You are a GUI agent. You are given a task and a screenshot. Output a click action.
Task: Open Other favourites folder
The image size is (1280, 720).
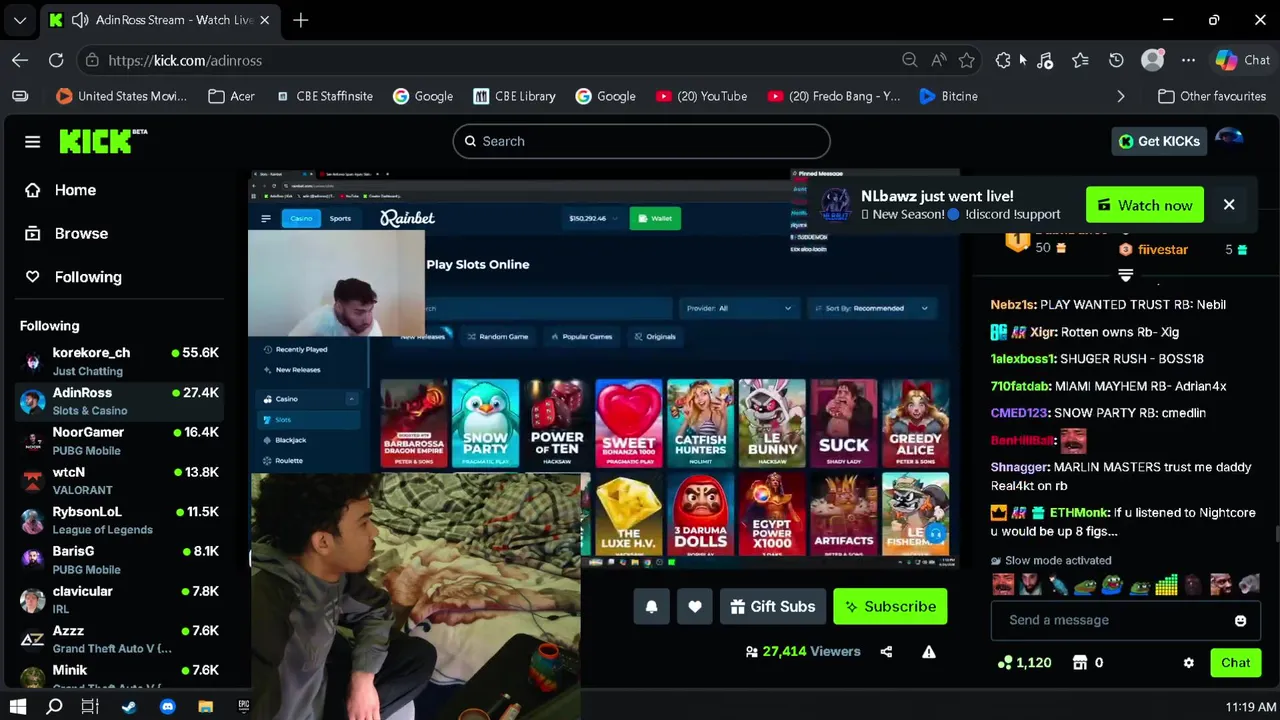1212,96
